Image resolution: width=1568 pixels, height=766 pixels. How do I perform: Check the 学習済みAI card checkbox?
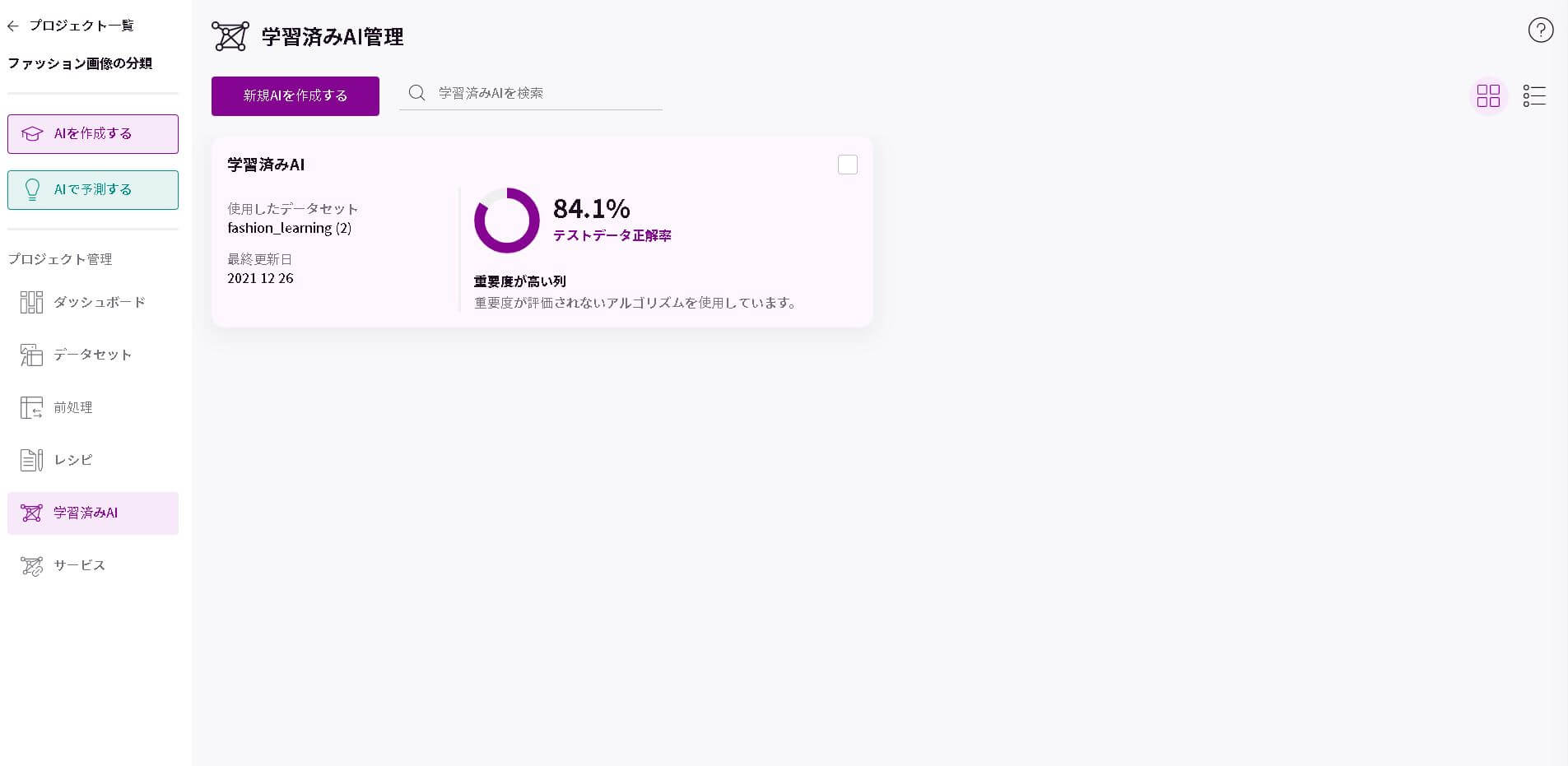[x=847, y=165]
